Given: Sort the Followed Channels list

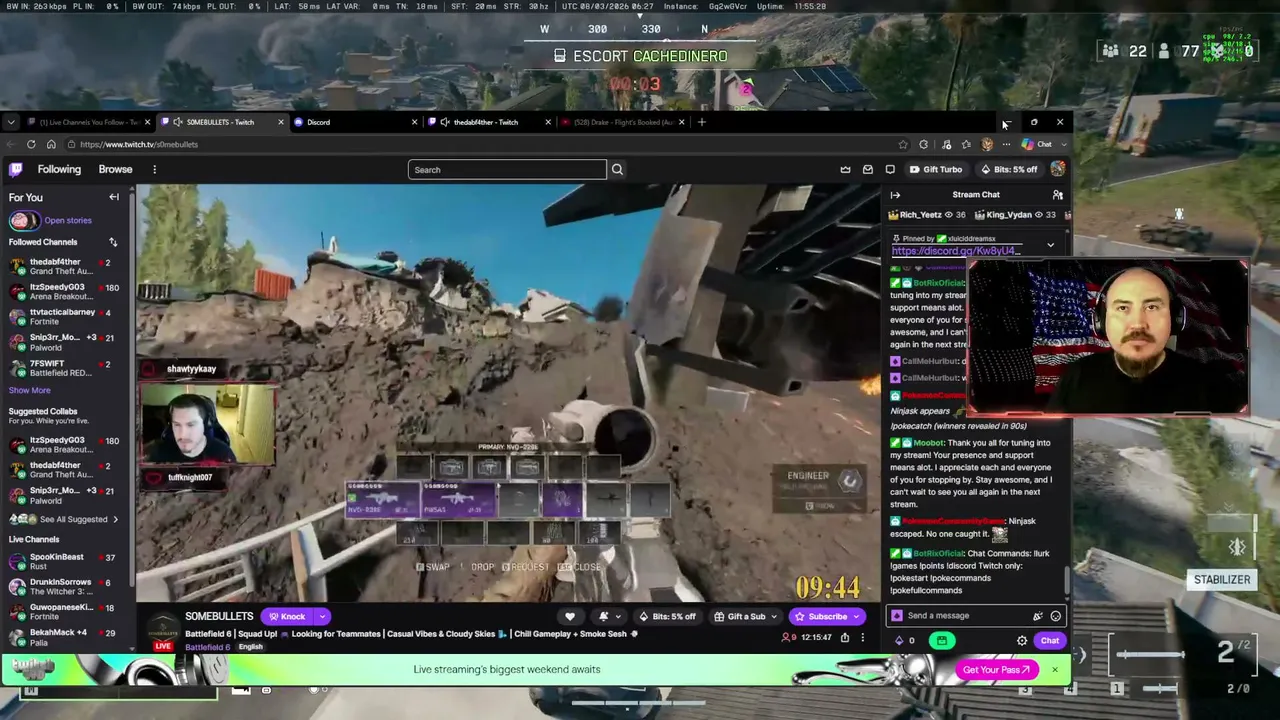Looking at the screenshot, I should tap(113, 242).
